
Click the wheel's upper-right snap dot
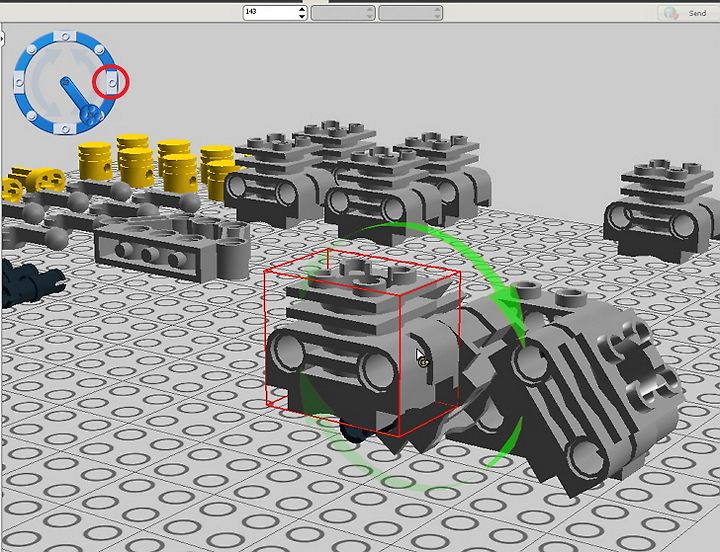tap(99, 50)
